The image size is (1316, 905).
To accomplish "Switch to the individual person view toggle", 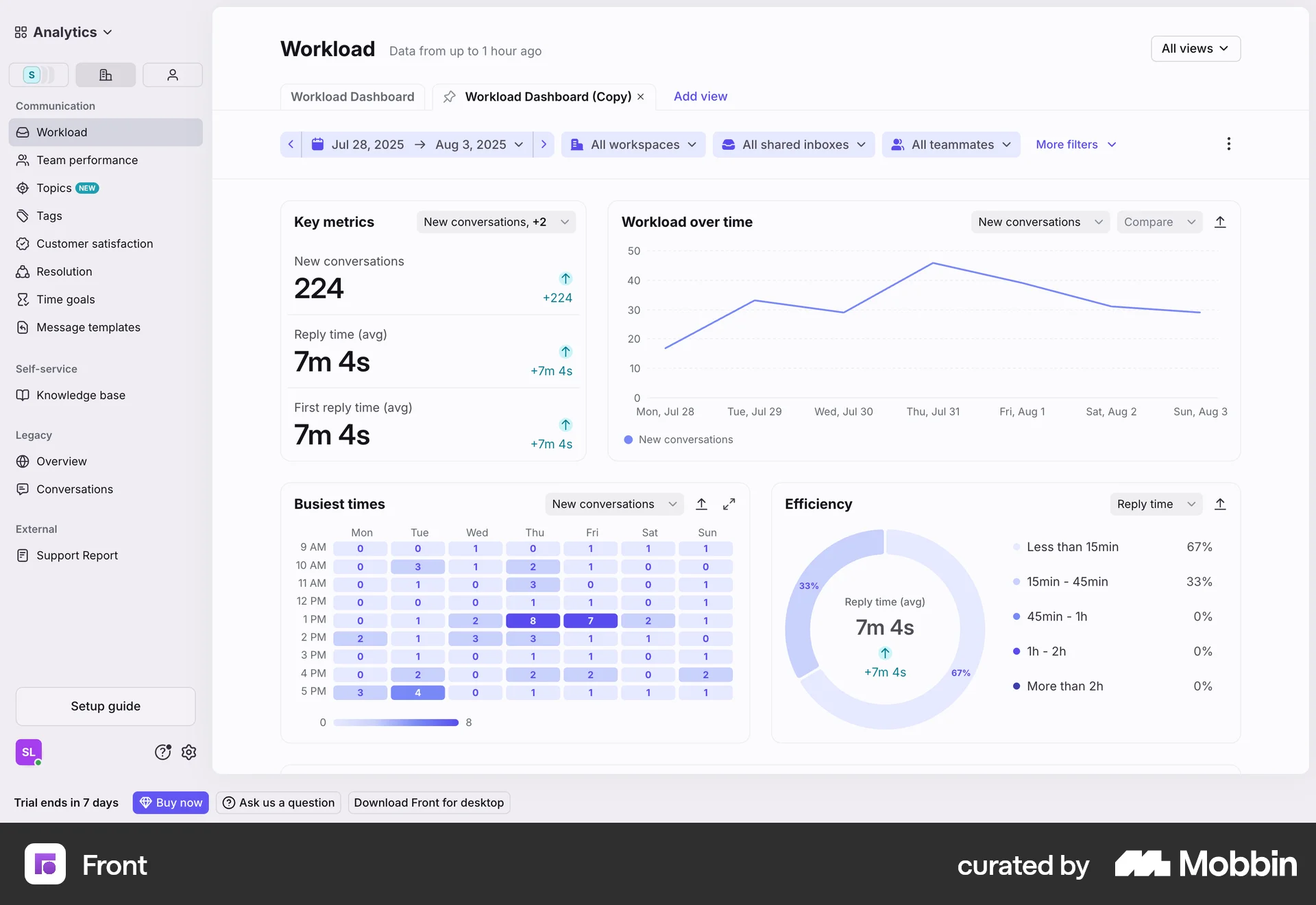I will coord(173,75).
